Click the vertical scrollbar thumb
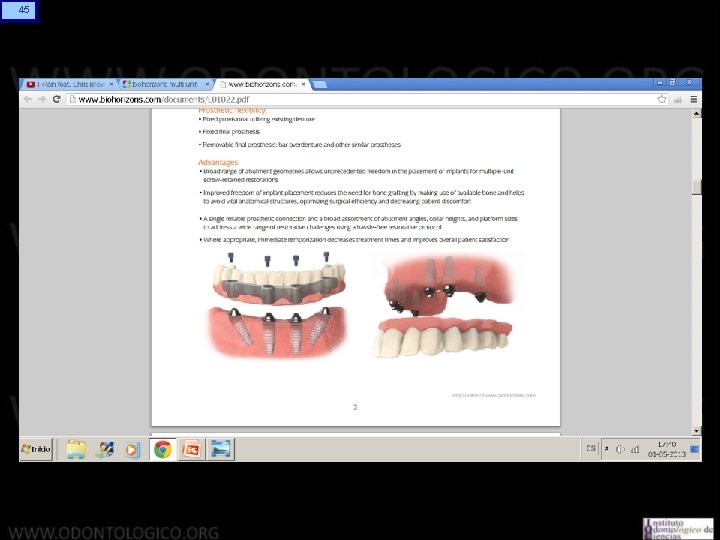Screen dimensions: 720x540 (697, 187)
